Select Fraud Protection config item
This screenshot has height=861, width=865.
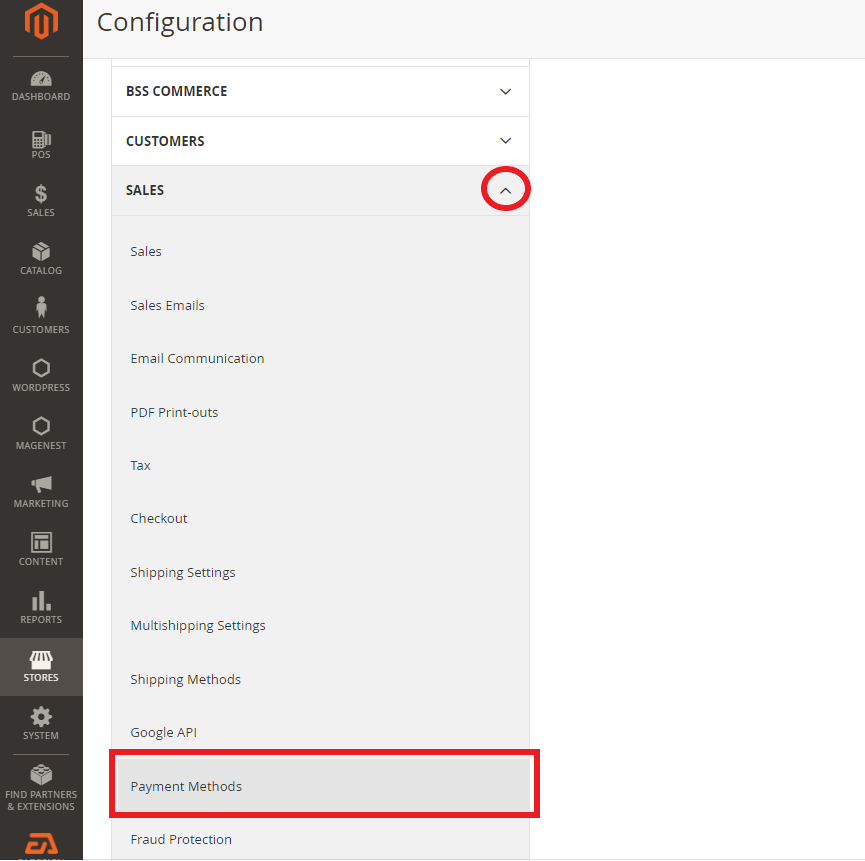181,839
